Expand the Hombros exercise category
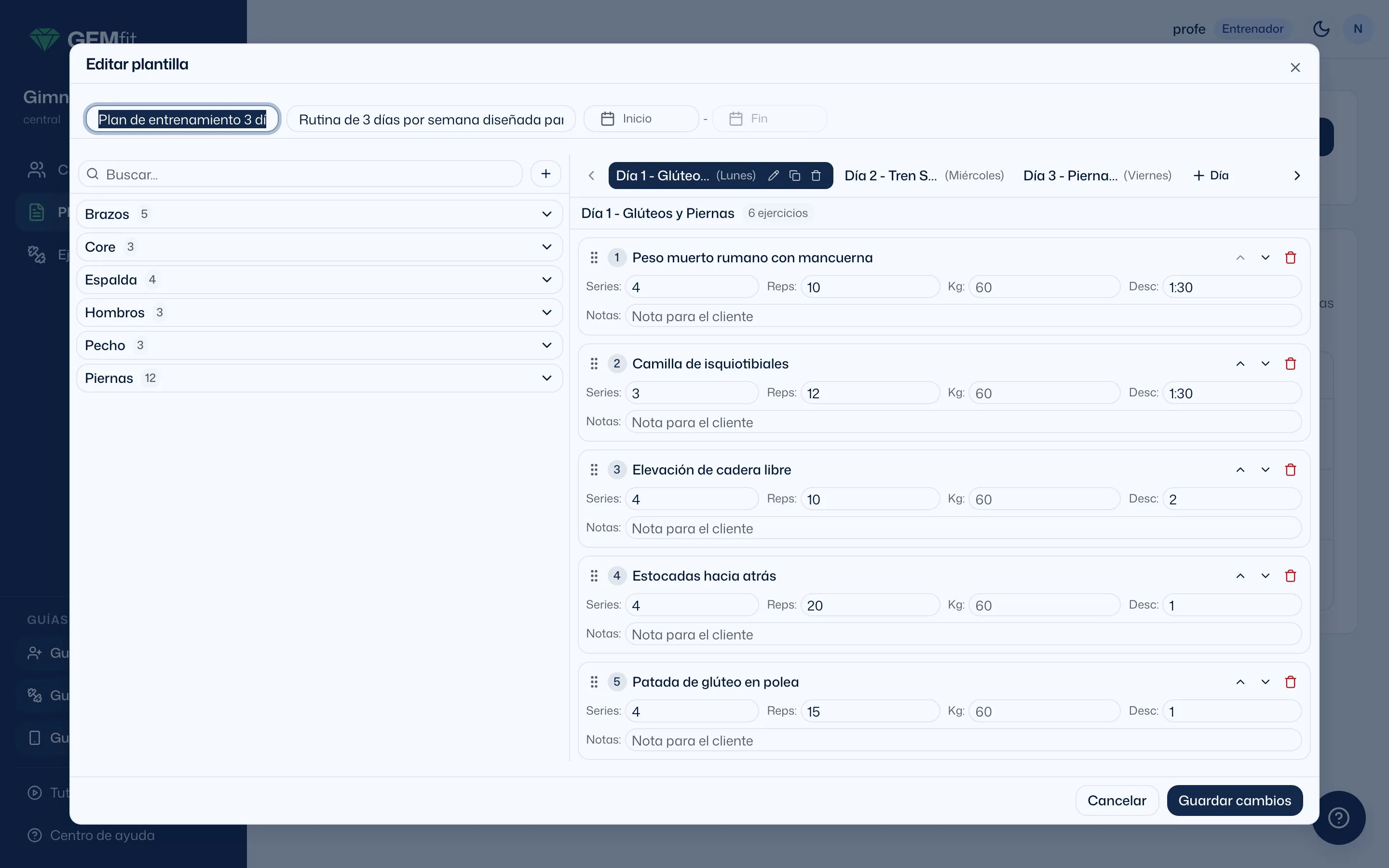This screenshot has height=868, width=1389. pos(320,313)
